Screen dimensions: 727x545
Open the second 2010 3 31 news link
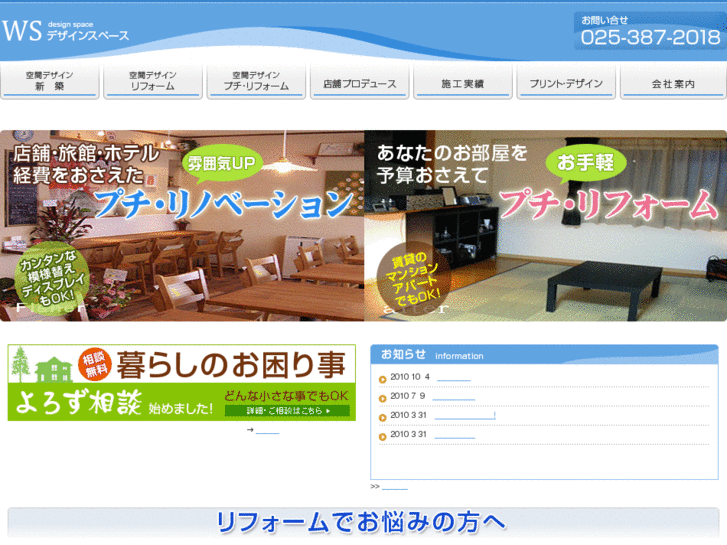tap(454, 434)
